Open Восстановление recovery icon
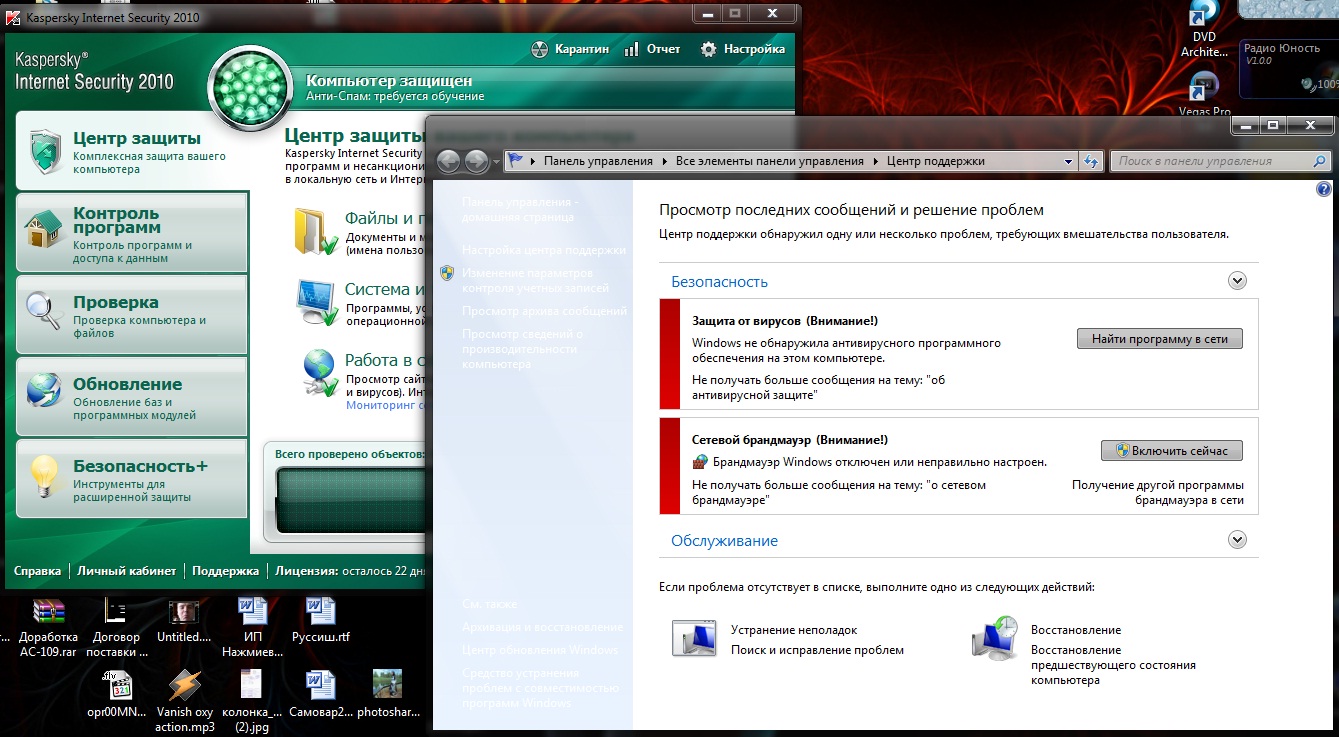This screenshot has width=1339, height=737. (995, 640)
